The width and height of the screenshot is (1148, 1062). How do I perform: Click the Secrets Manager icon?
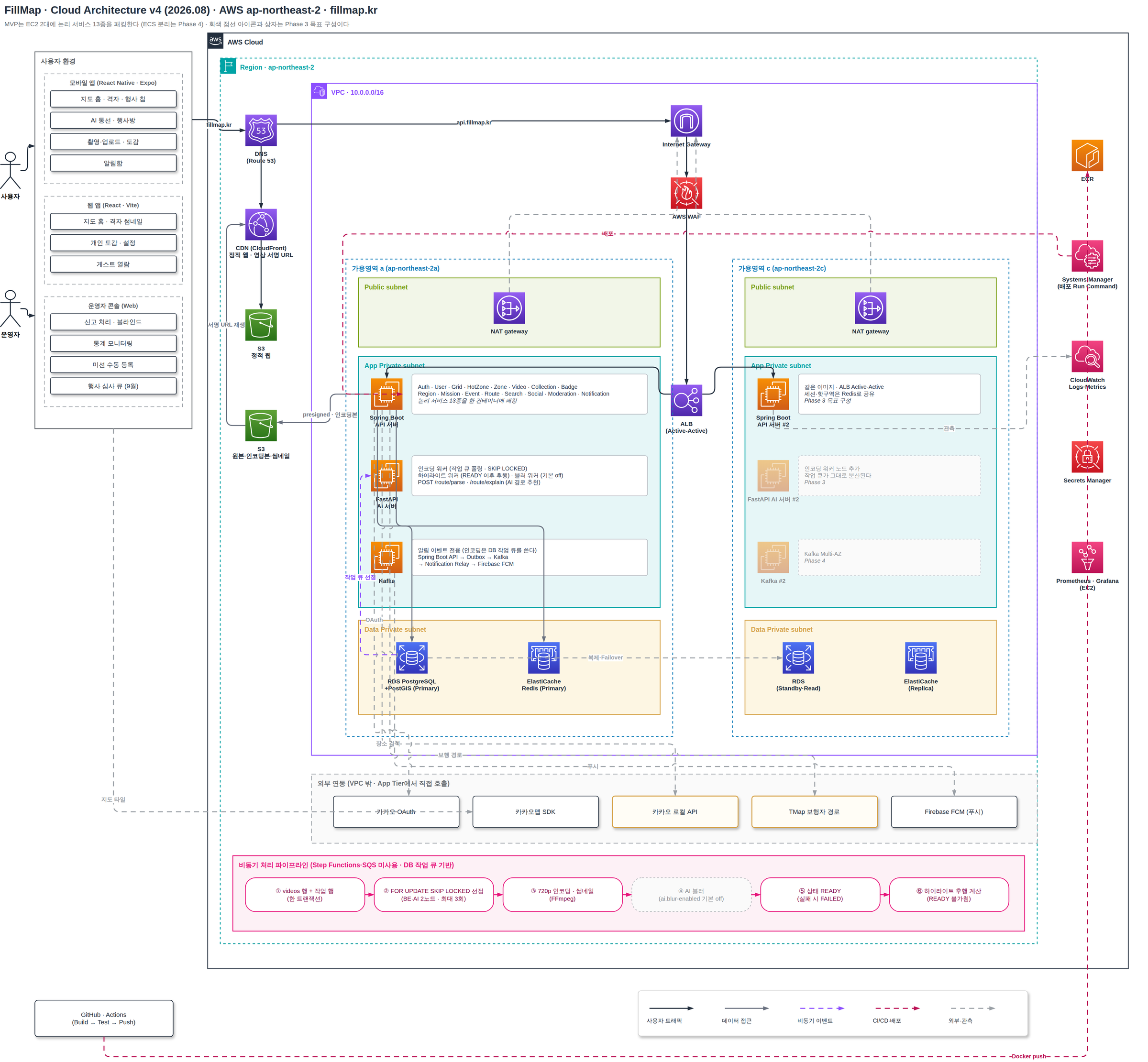(1087, 457)
